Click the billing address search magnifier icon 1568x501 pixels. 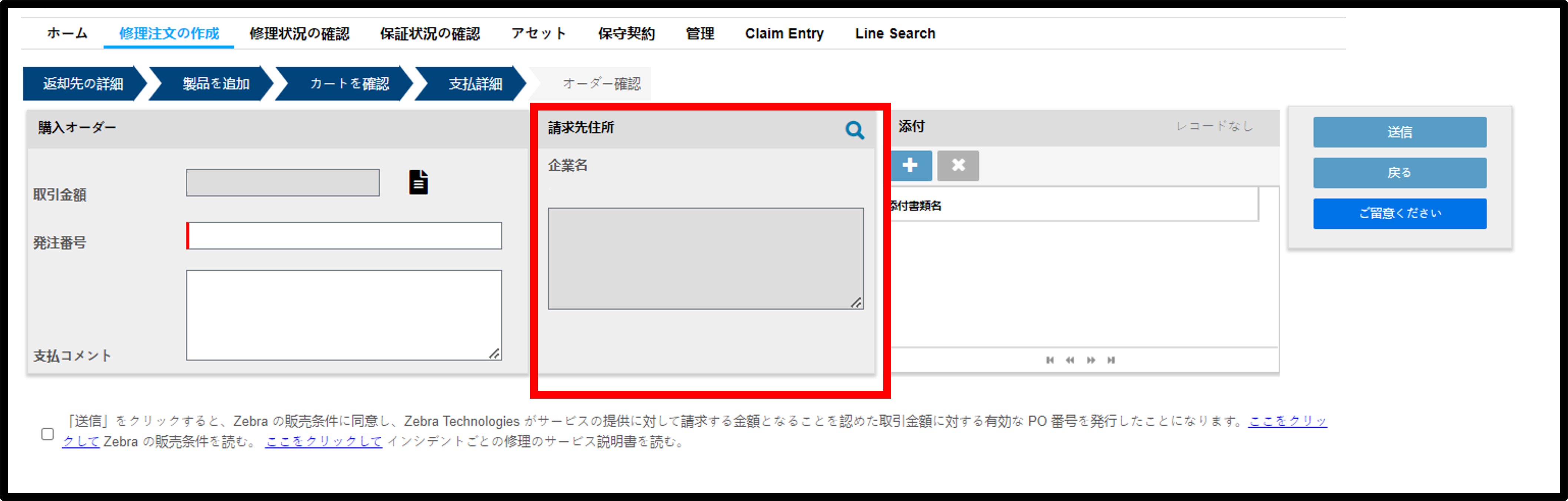[x=854, y=130]
